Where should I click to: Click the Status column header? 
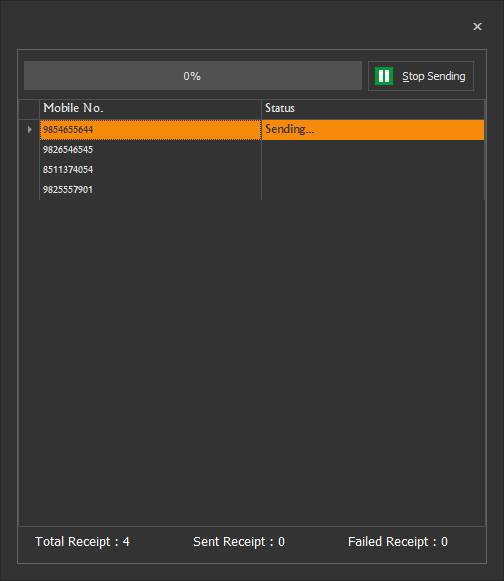point(373,109)
